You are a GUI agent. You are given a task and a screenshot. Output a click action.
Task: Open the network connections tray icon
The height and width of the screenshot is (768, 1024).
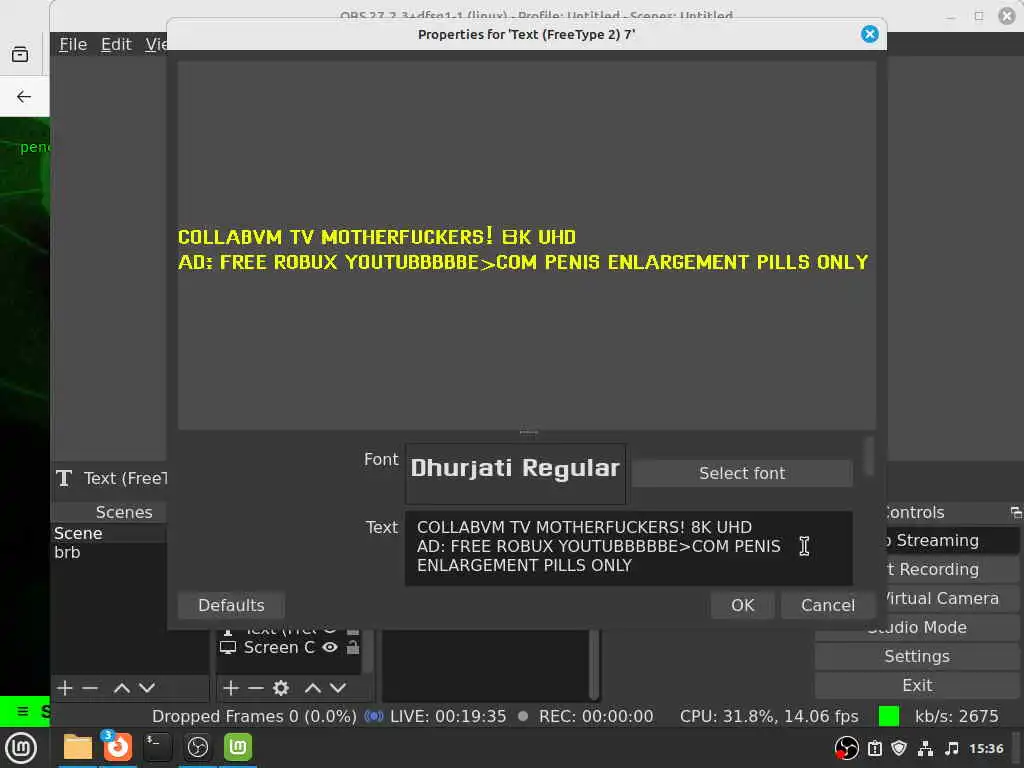pos(925,748)
